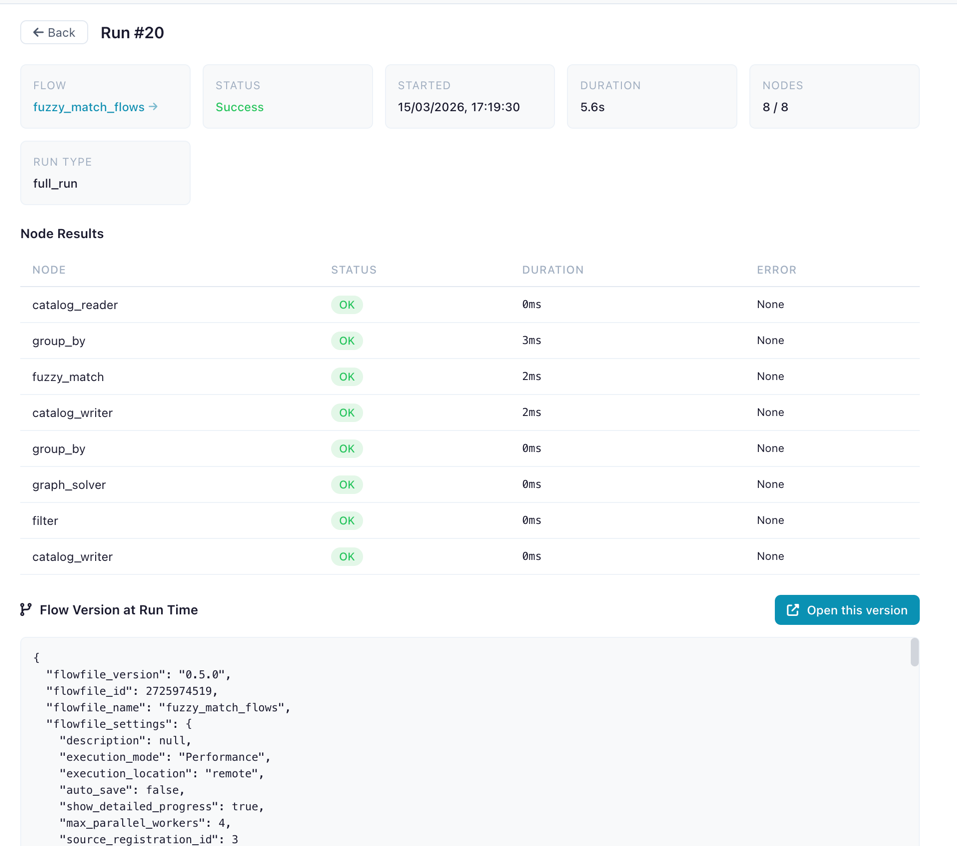Click the scrollbar in the JSON code panel
Screen dimensions: 957x846
tap(914, 653)
